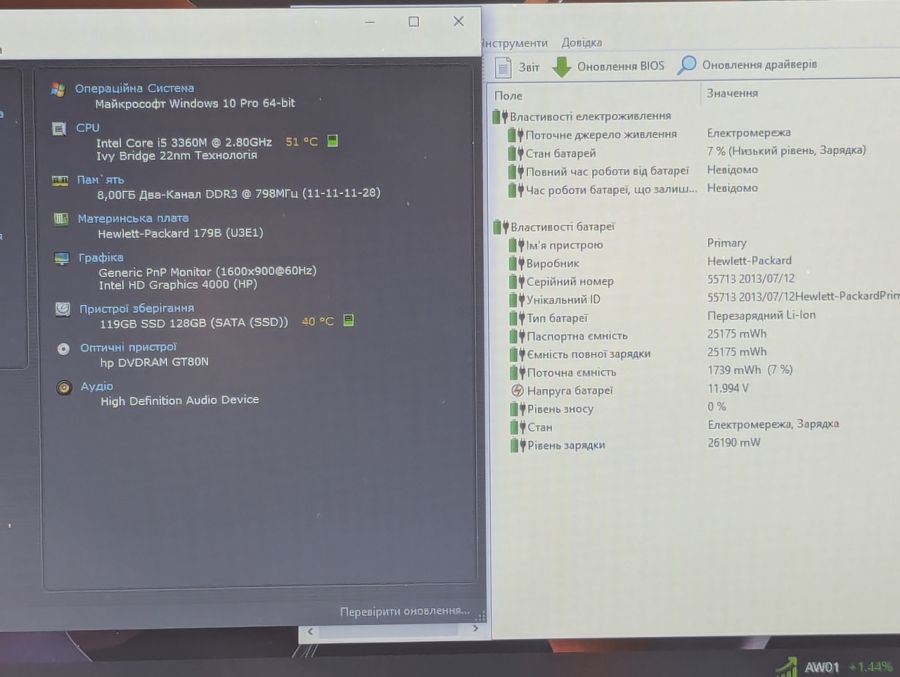Select the Властивості електроживлення group row
The image size is (900, 677).
(582, 117)
